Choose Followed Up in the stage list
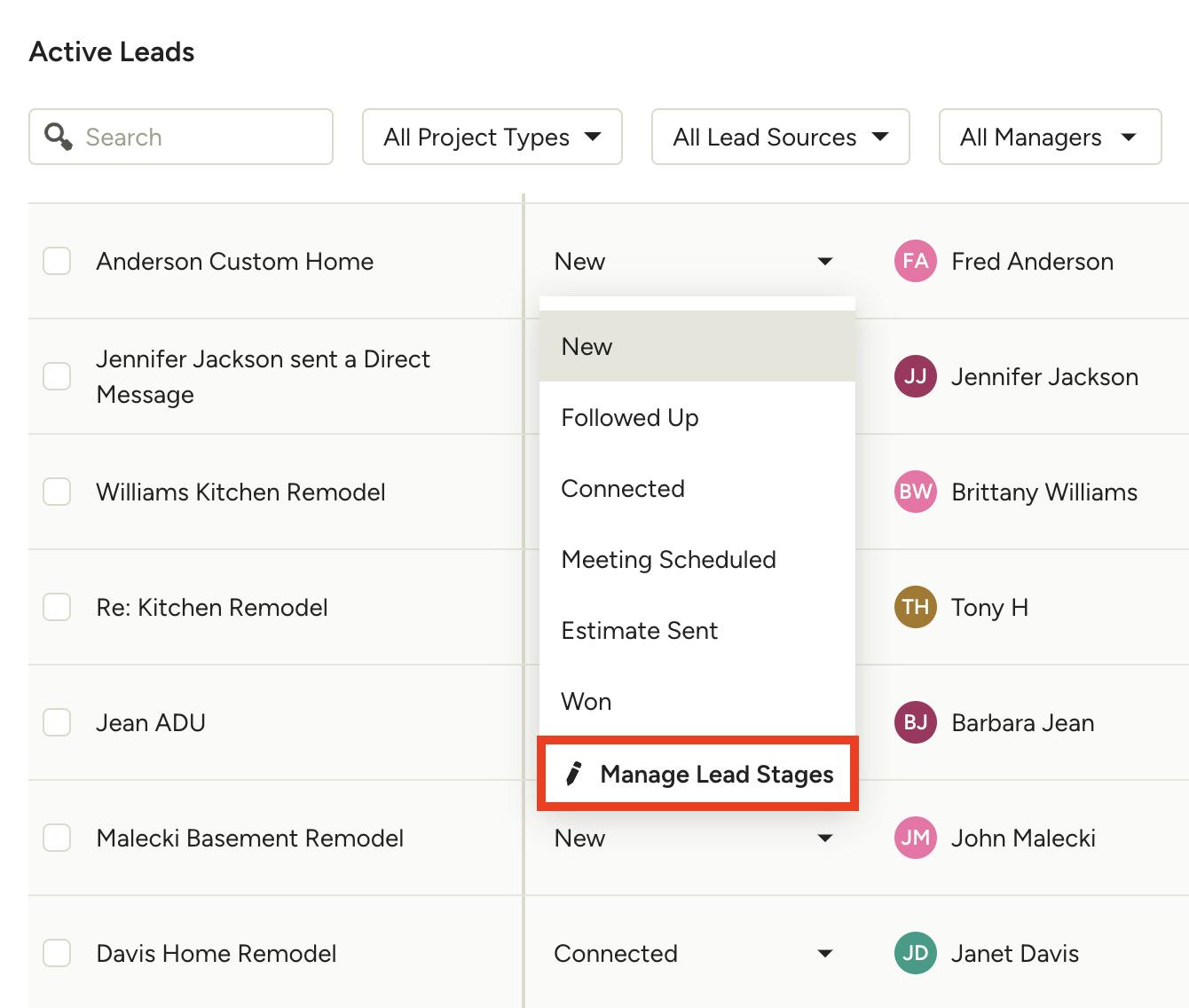 630,417
